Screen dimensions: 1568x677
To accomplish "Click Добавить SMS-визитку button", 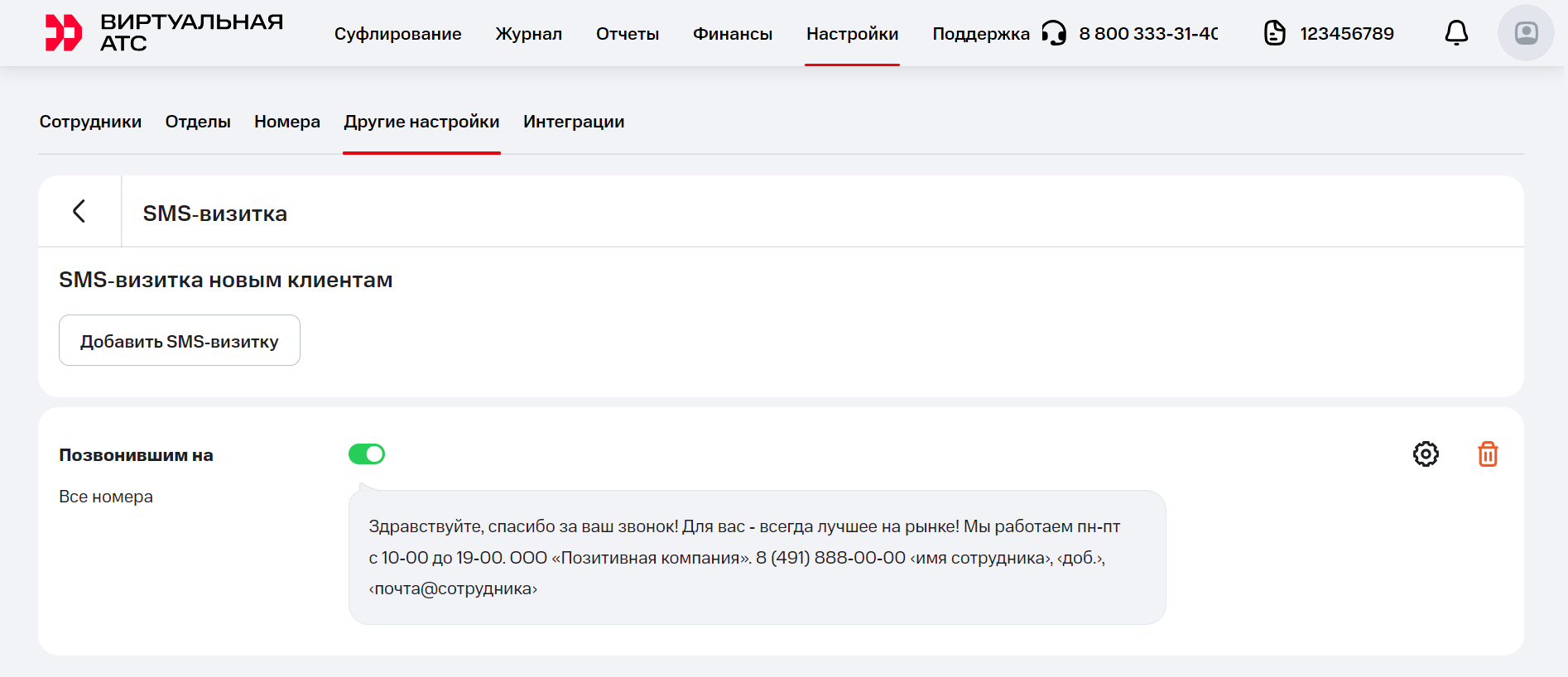I will 180,341.
